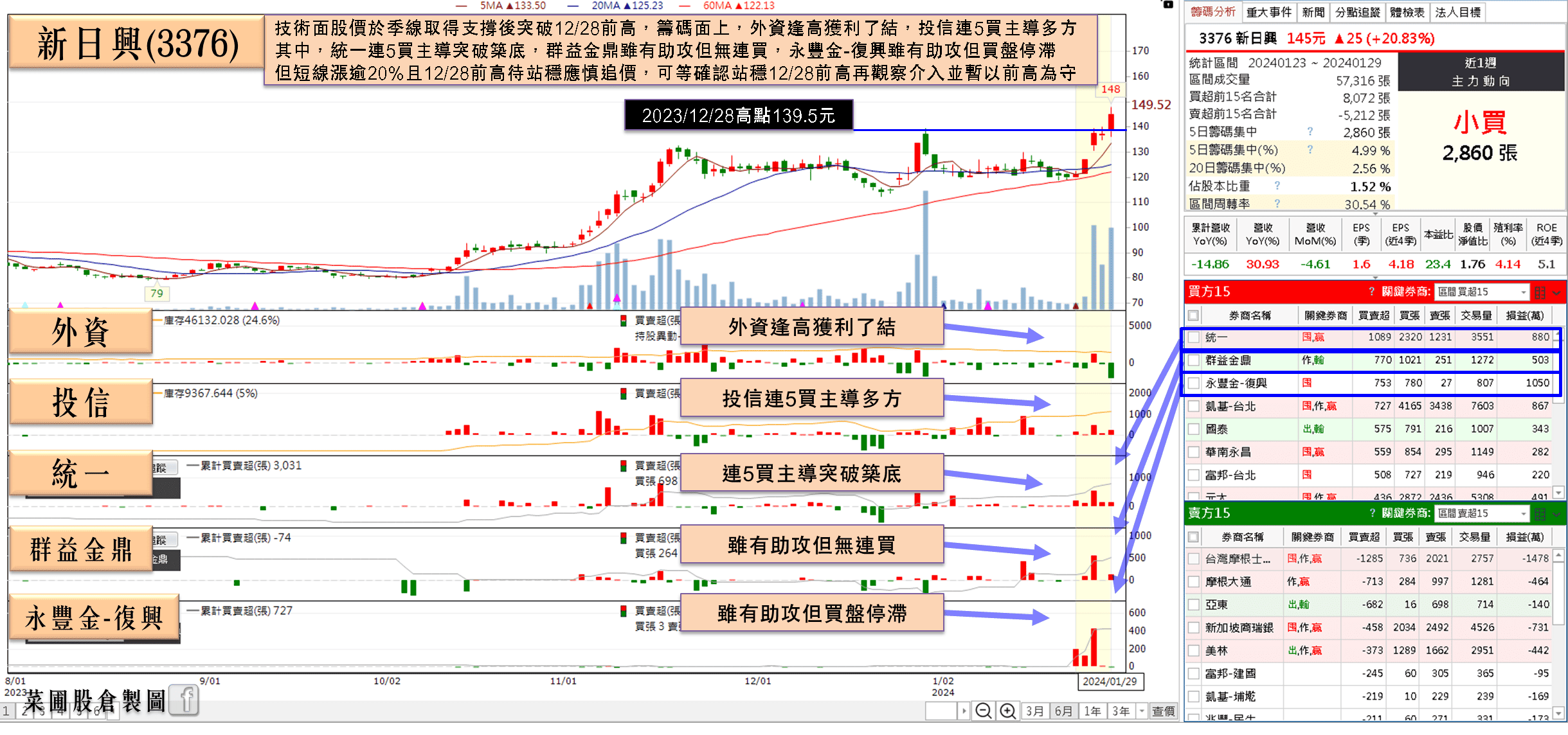1568x735 pixels.
Task: Open the grid layout icon in 賣方15 header
Action: 1540,514
